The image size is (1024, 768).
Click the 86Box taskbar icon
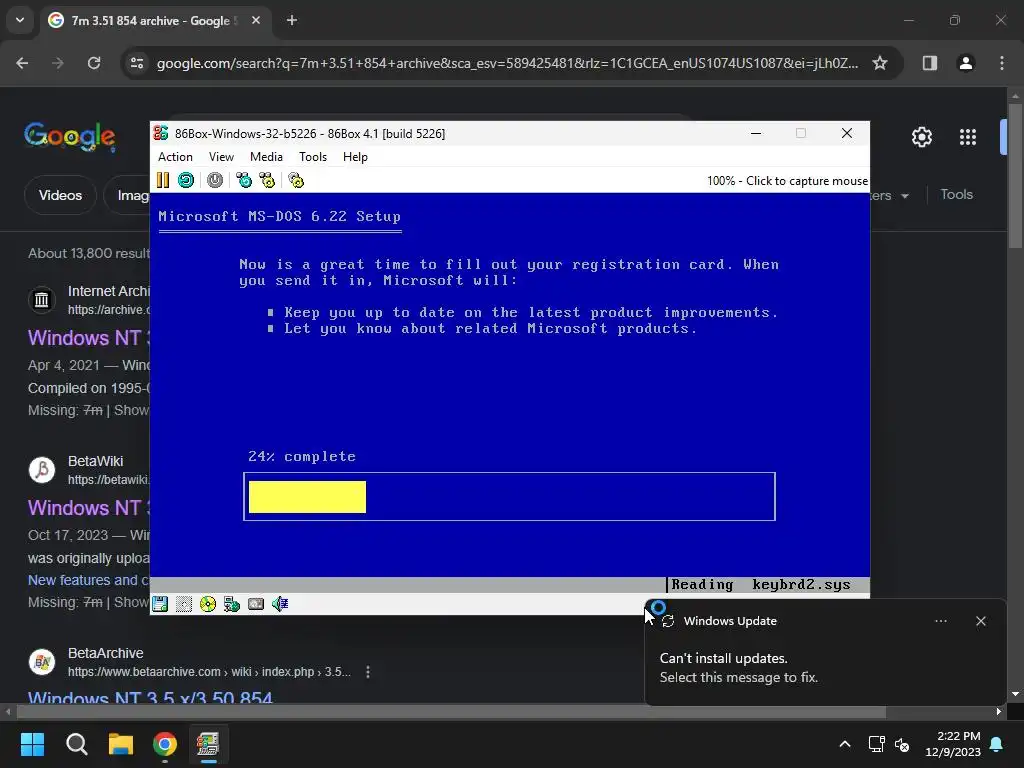[208, 744]
